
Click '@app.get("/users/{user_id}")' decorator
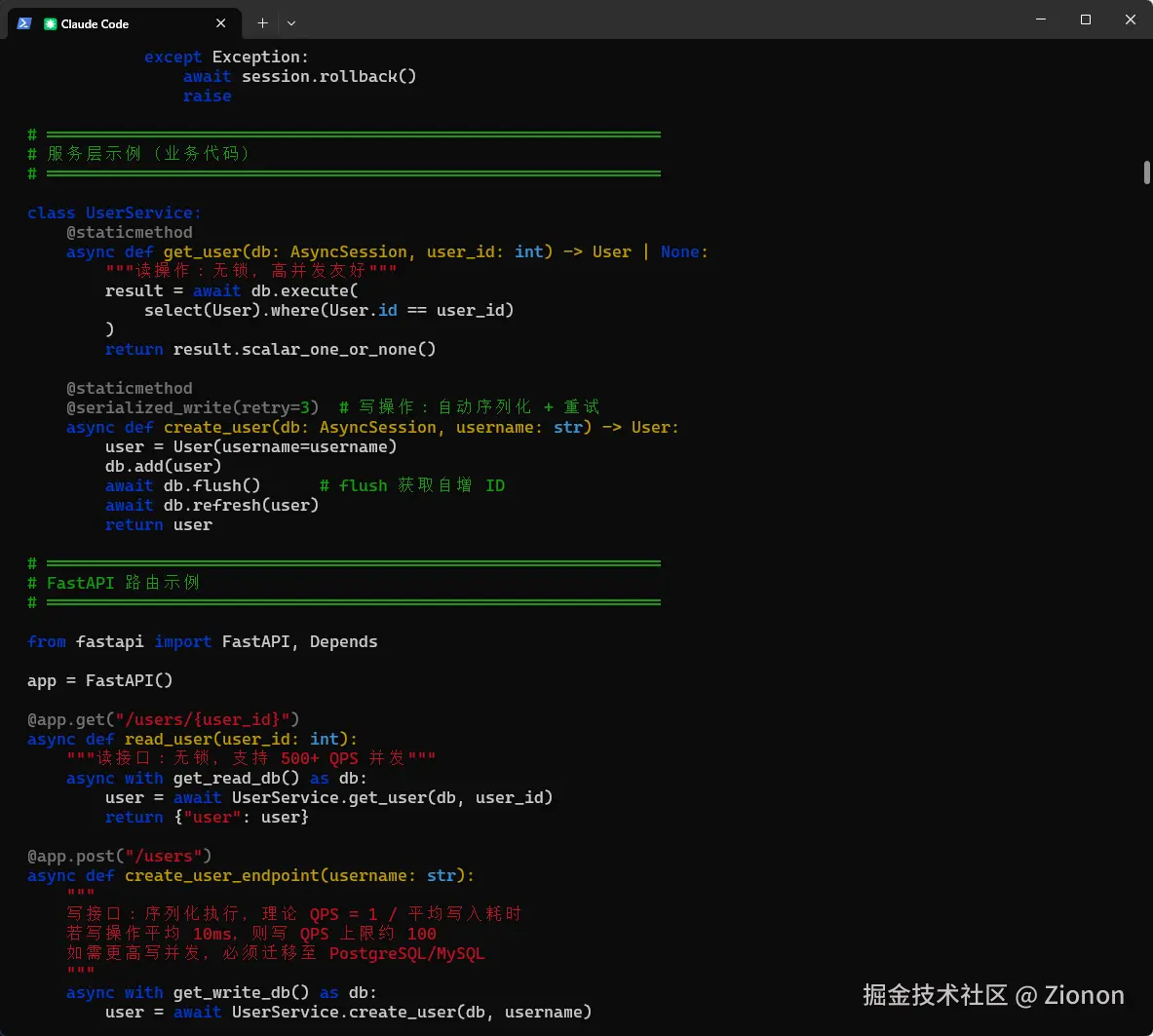tap(163, 719)
